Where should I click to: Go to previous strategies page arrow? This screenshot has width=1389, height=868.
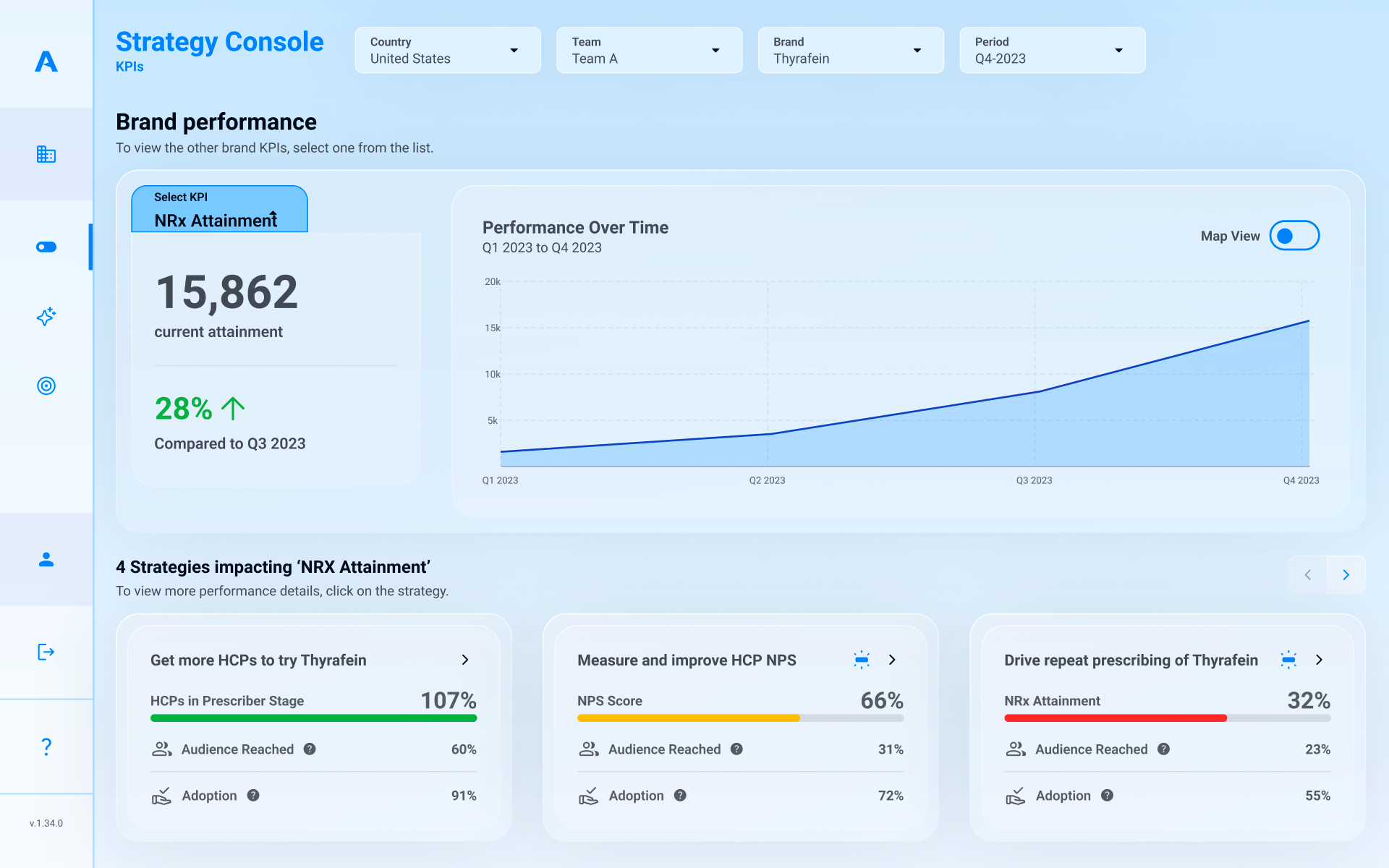click(x=1308, y=575)
